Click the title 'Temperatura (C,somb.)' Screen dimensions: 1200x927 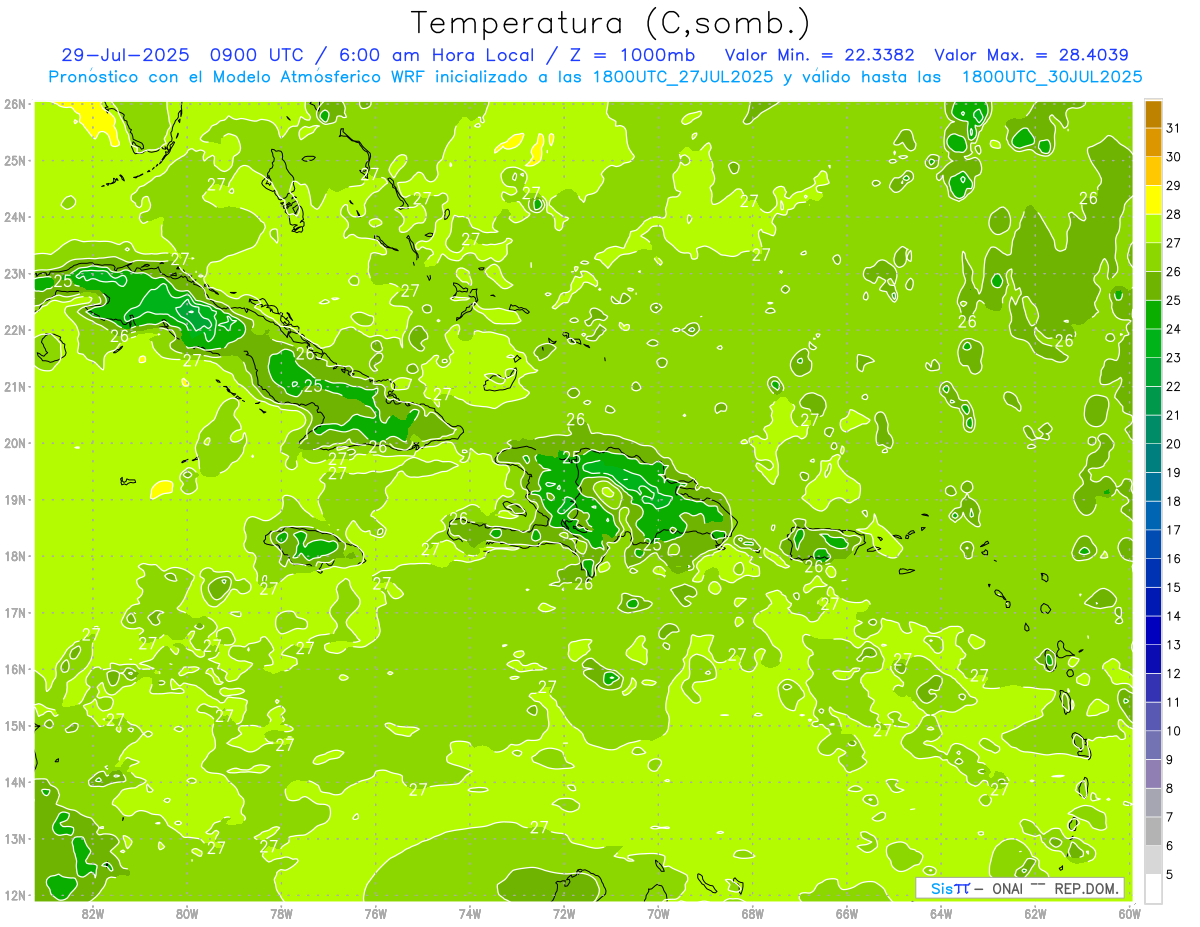click(611, 23)
